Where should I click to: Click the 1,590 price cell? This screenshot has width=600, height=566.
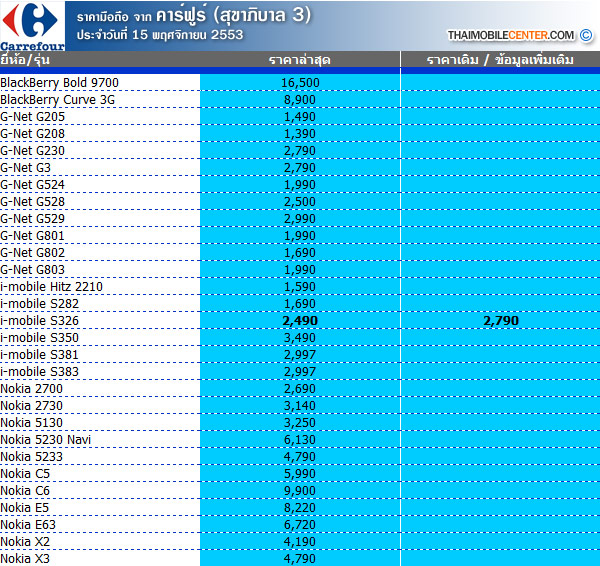300,287
